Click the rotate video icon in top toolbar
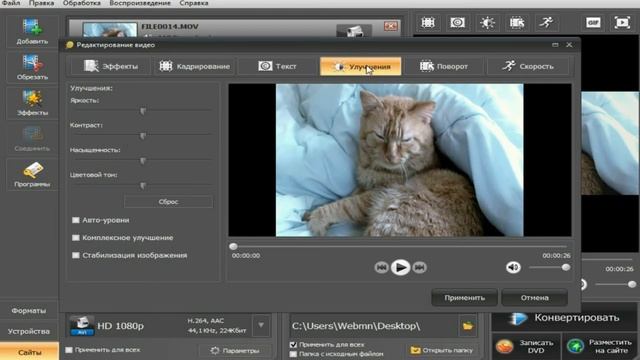The height and width of the screenshot is (360, 640). [517, 22]
